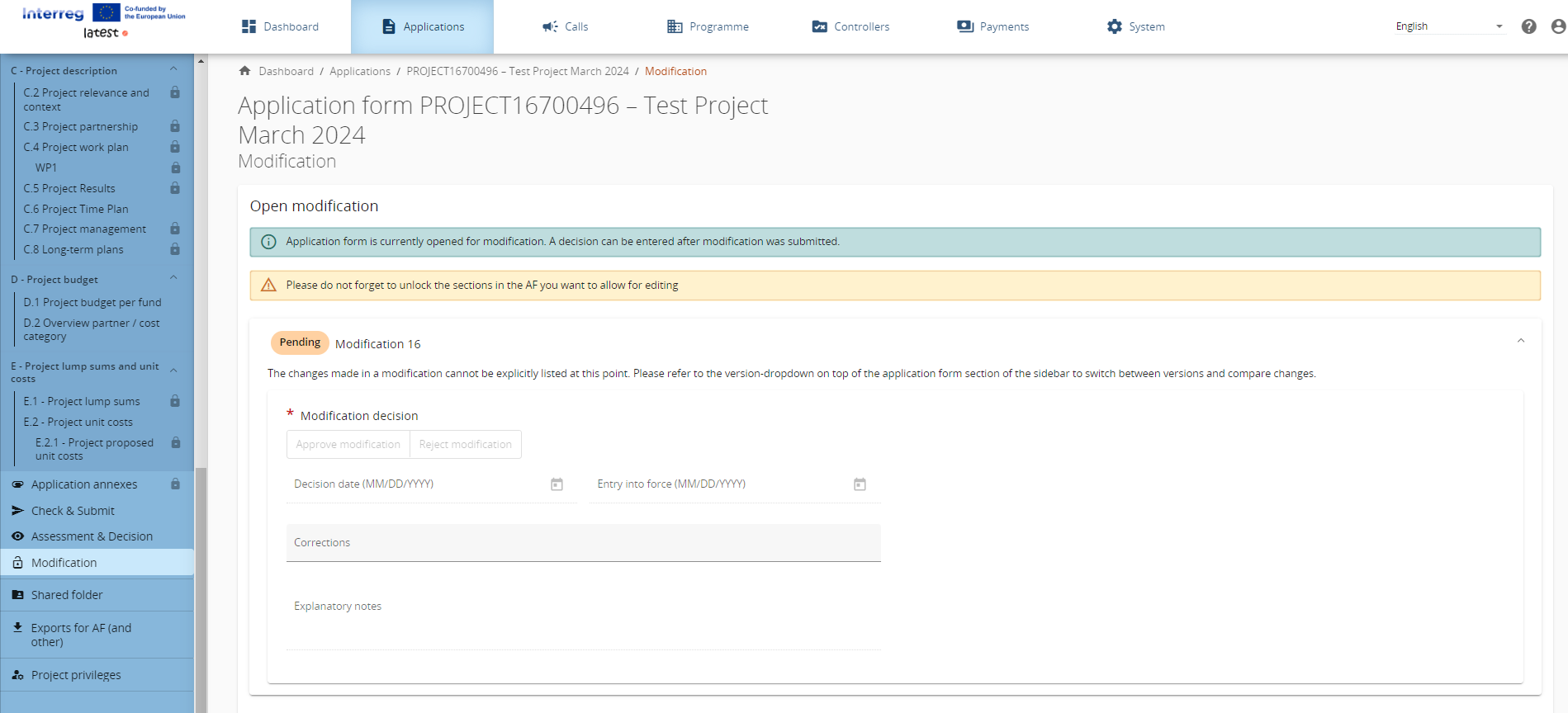Open Check & Submit in sidebar
The width and height of the screenshot is (1568, 713).
(x=73, y=511)
